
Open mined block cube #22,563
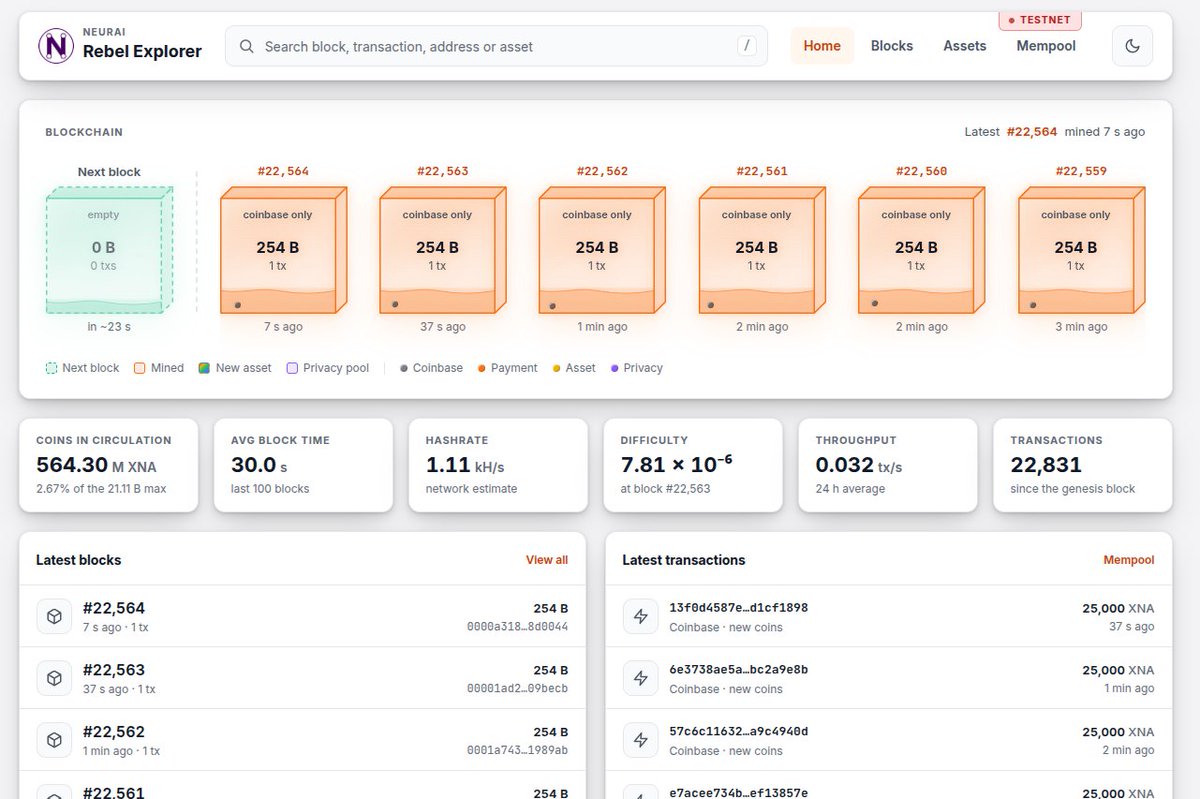coord(443,250)
